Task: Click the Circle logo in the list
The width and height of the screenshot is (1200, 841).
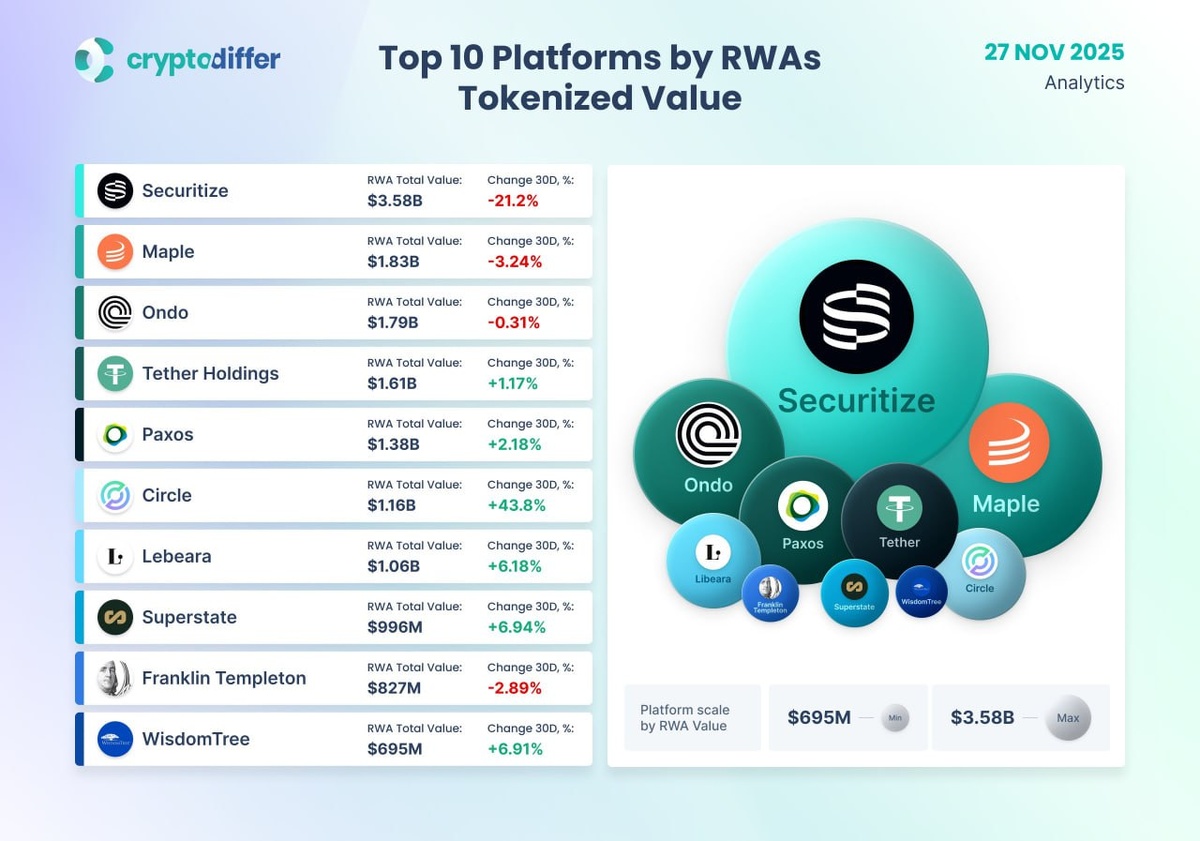Action: tap(115, 496)
